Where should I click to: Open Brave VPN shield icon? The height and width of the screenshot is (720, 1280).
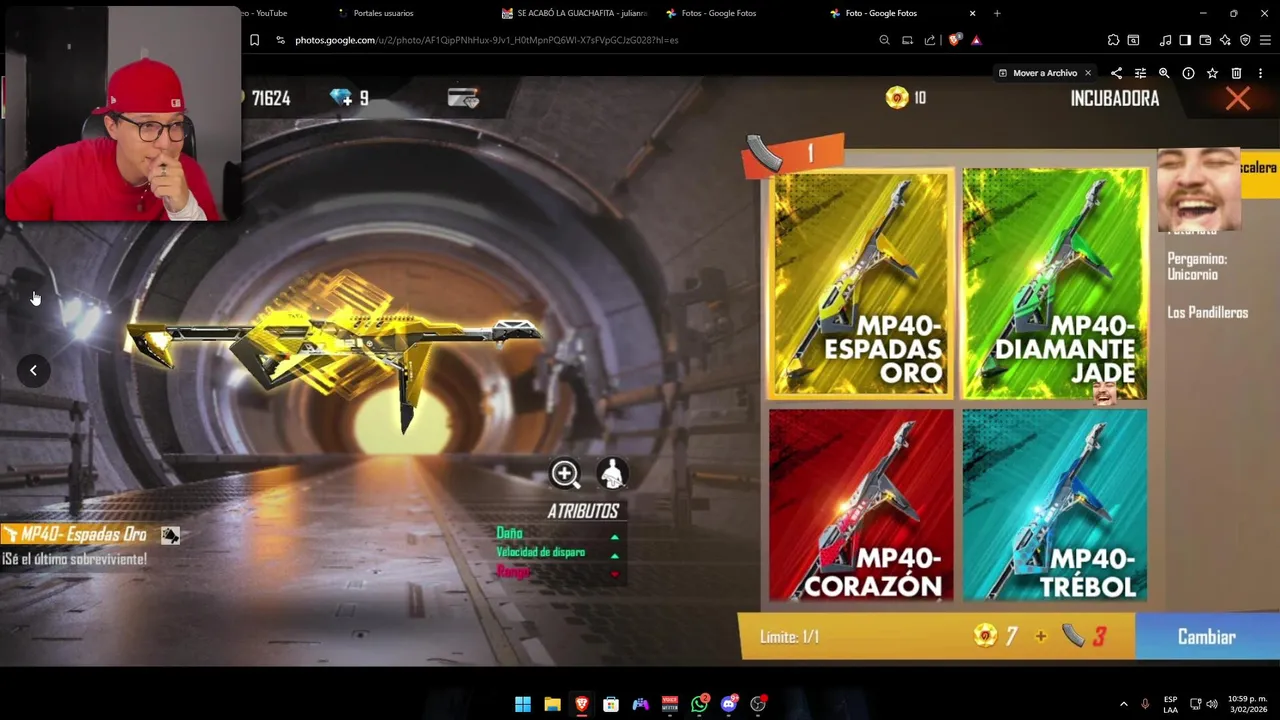click(1245, 40)
